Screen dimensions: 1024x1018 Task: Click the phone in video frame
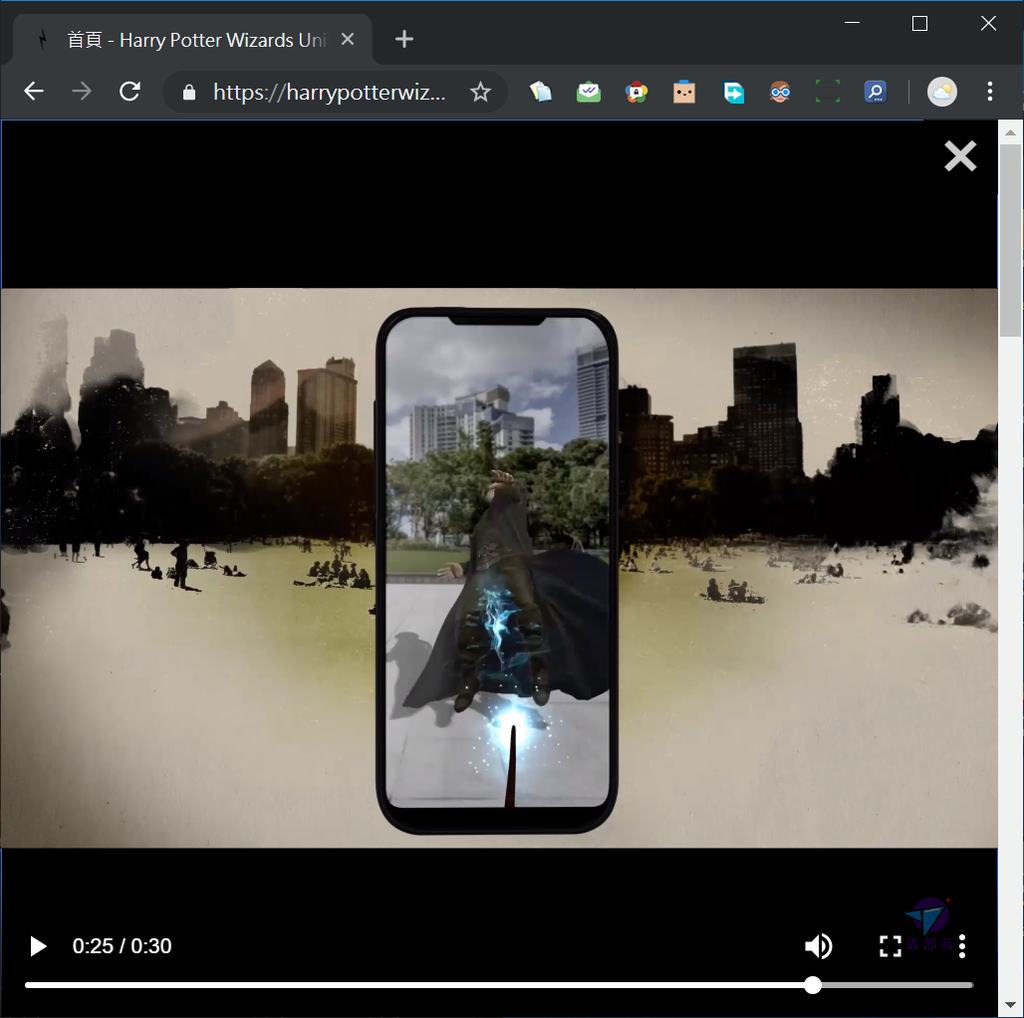(496, 570)
